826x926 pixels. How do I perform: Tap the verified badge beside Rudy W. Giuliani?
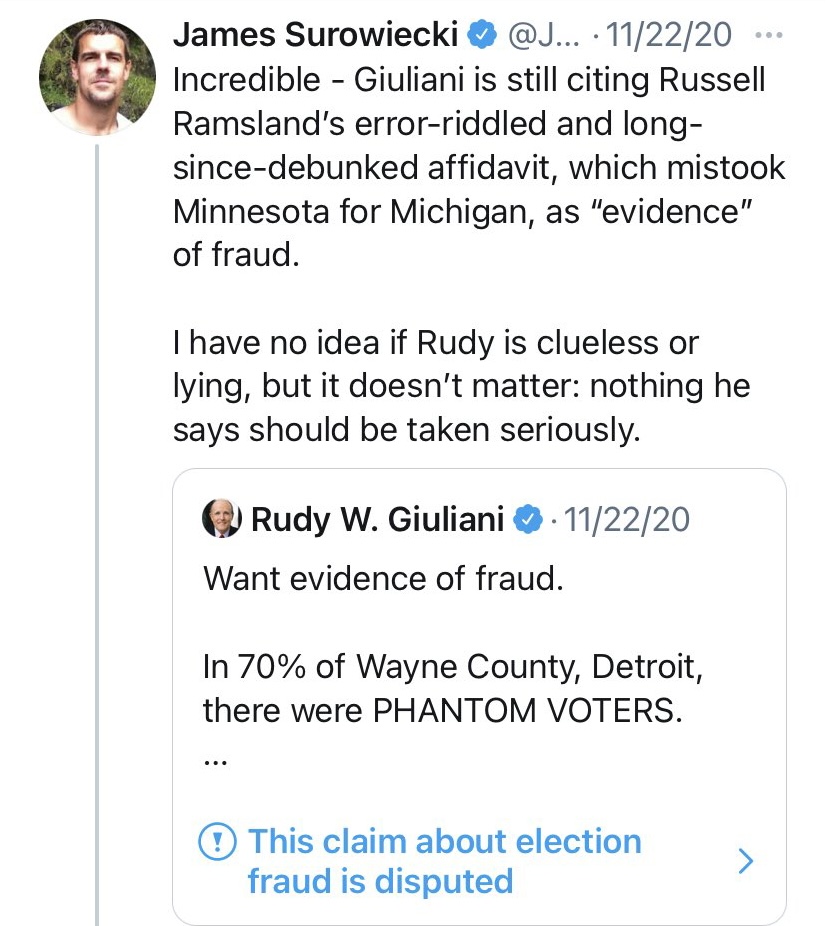point(529,519)
